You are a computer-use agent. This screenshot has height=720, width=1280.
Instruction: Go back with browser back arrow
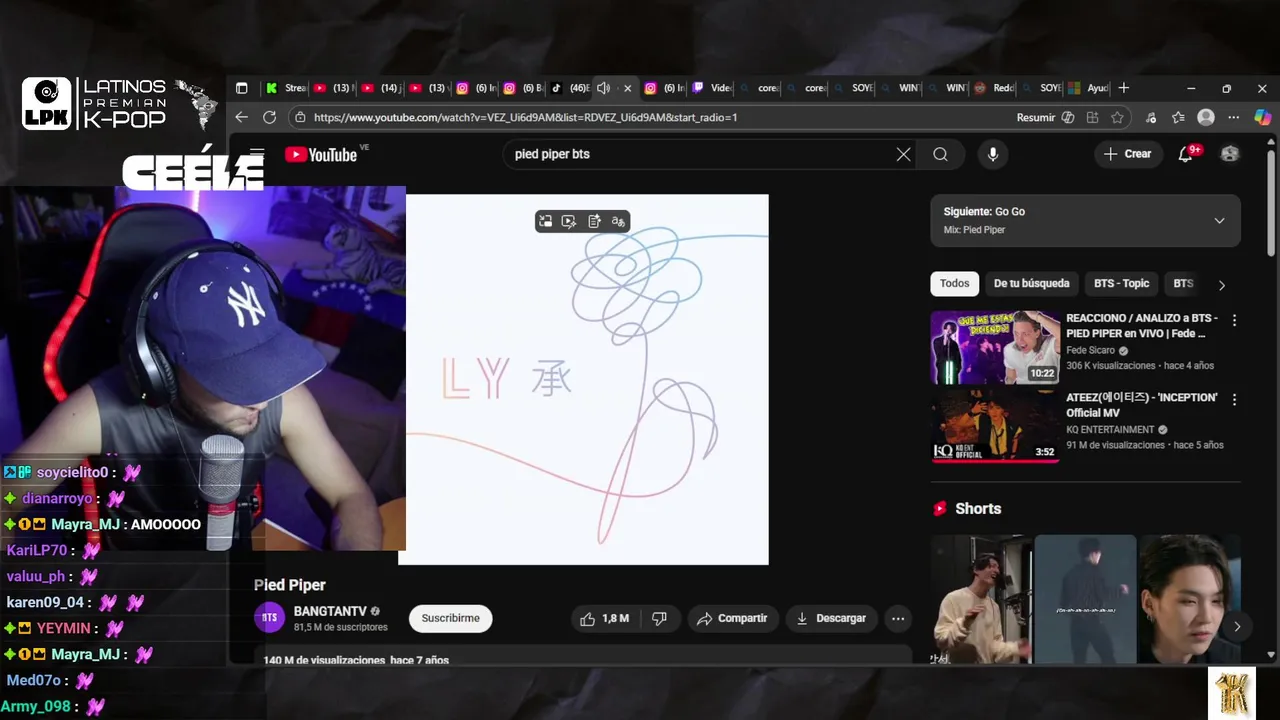click(x=241, y=117)
